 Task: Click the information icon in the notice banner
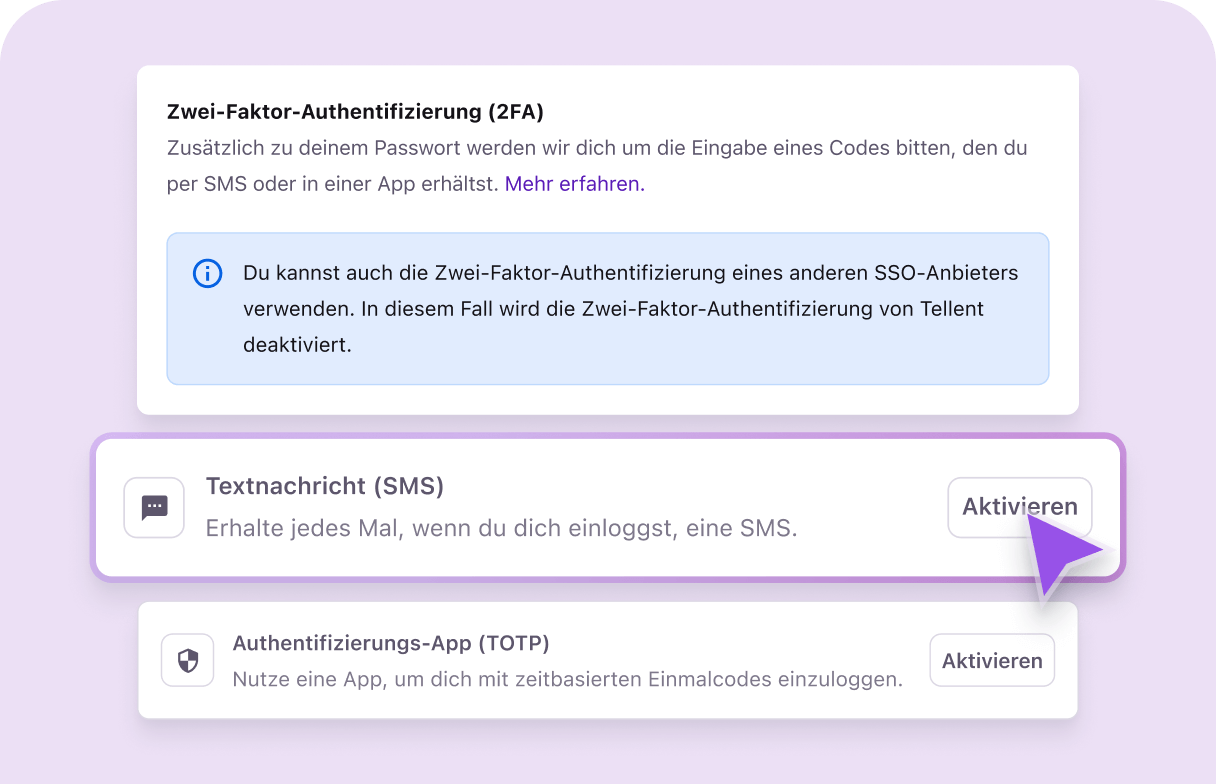207,273
